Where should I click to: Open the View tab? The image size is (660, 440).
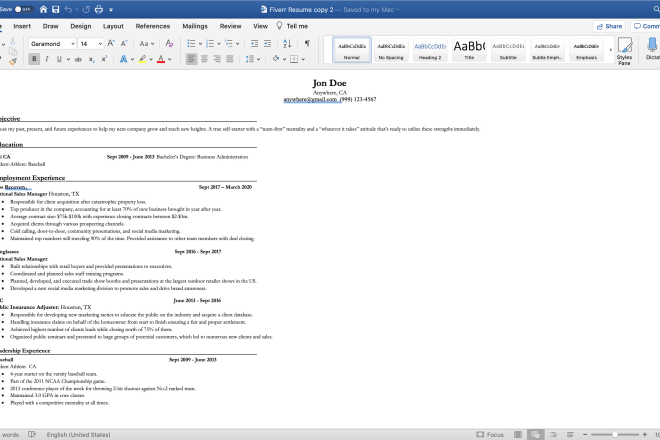261,26
